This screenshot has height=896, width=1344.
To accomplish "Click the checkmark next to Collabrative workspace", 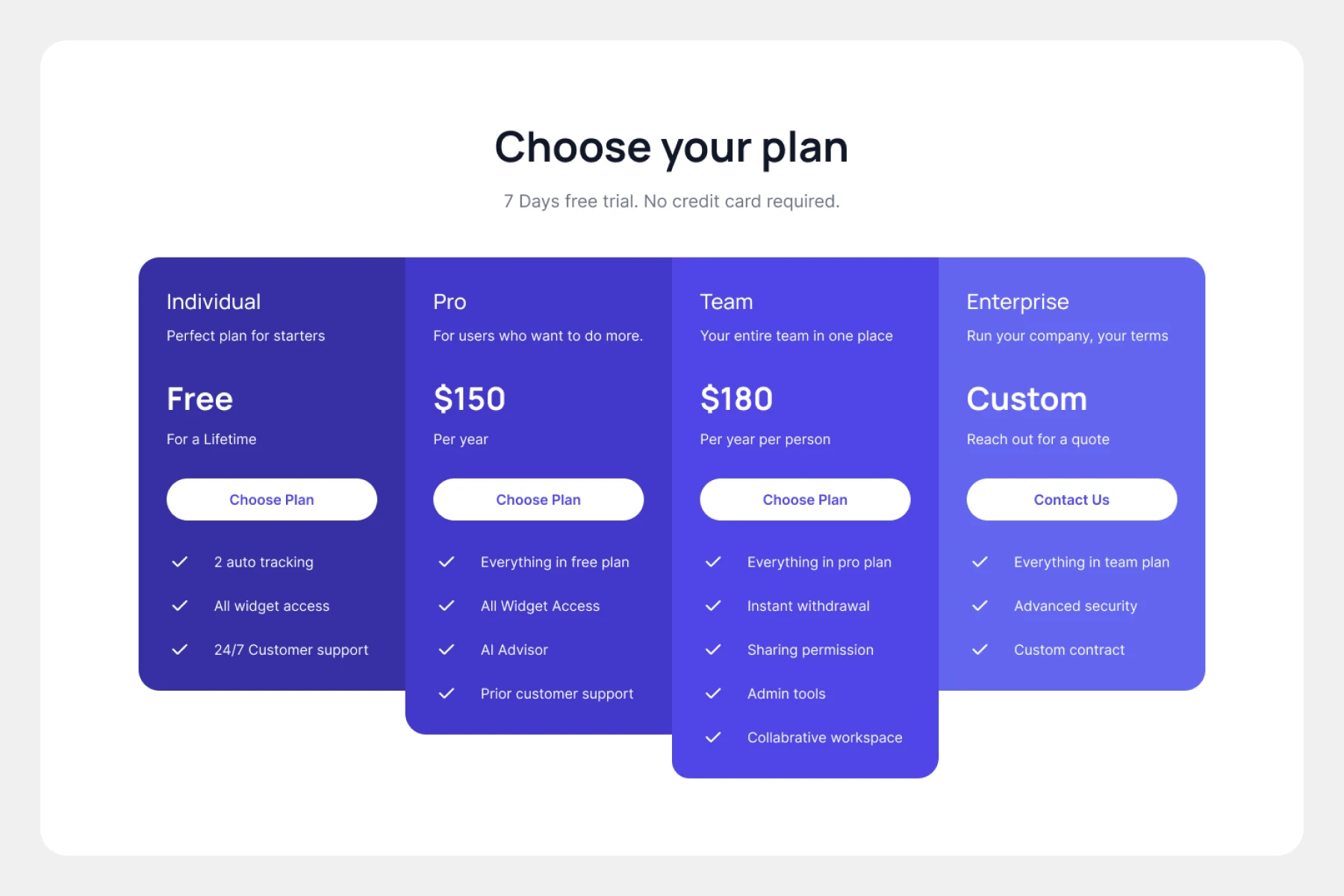I will pos(713,738).
